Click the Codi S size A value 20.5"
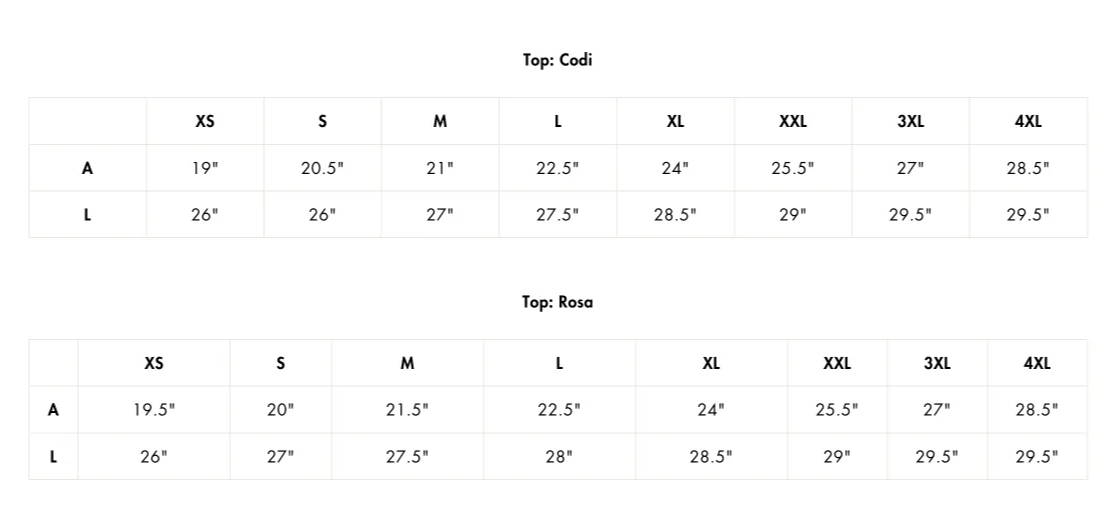 pyautogui.click(x=322, y=168)
